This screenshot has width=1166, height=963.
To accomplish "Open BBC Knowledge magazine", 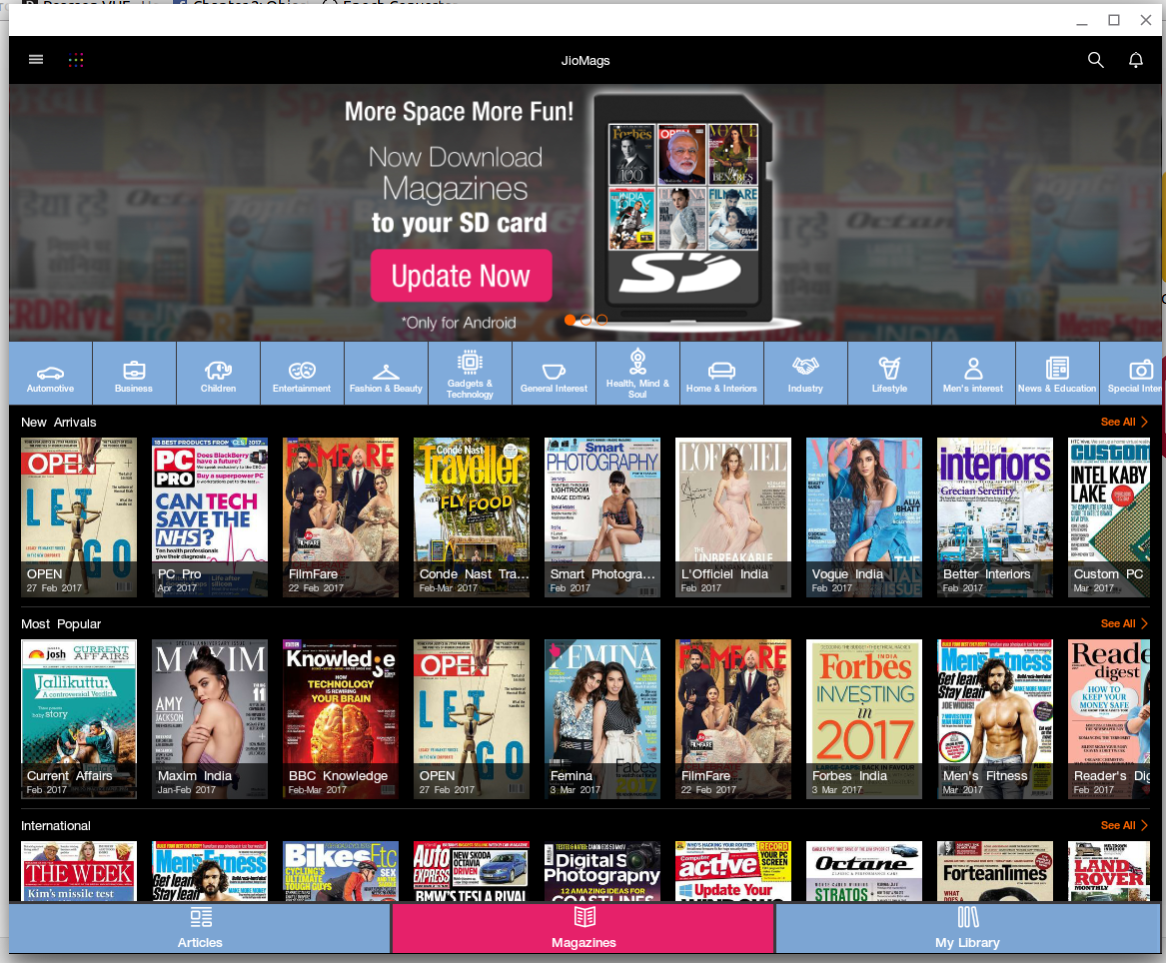I will [x=341, y=719].
